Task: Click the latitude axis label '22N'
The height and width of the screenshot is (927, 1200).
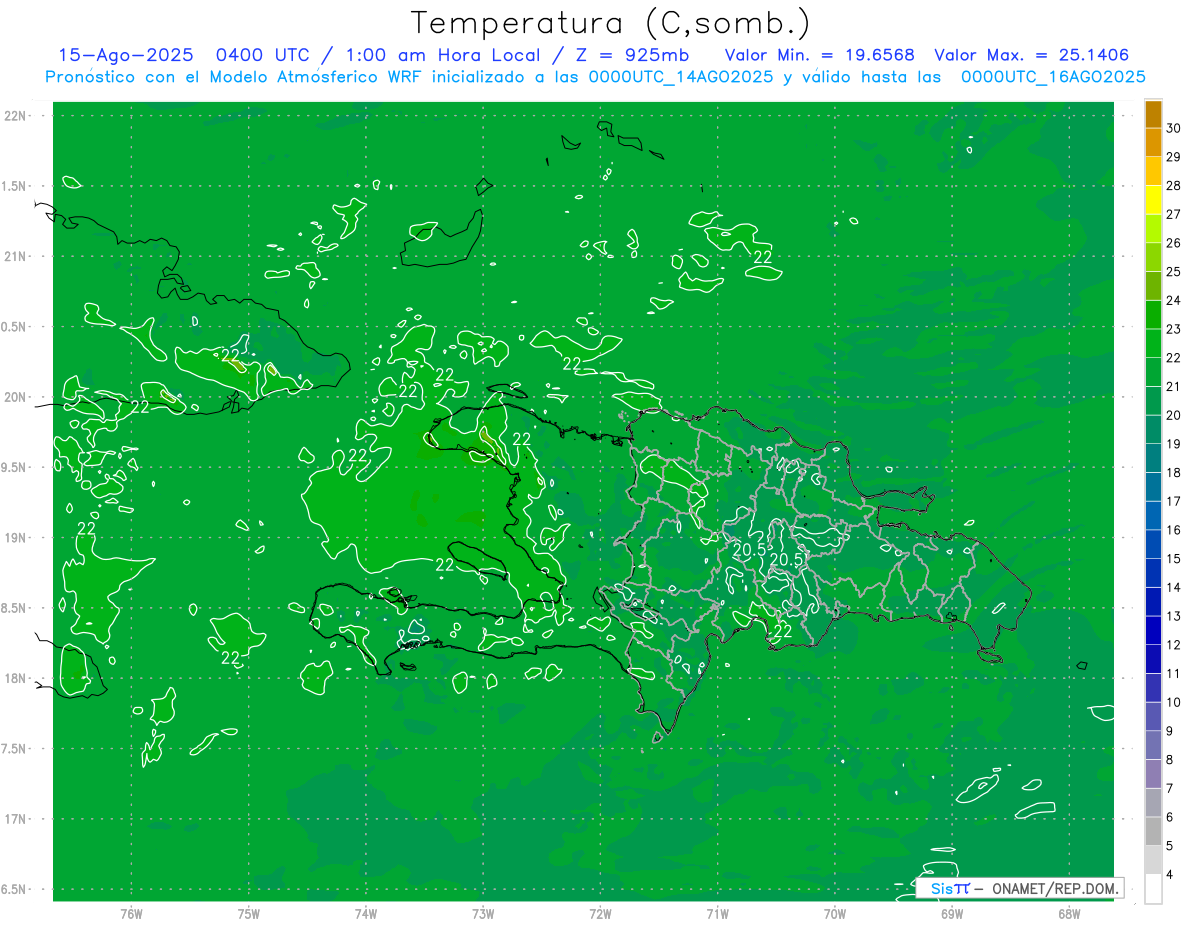Action: (16, 116)
